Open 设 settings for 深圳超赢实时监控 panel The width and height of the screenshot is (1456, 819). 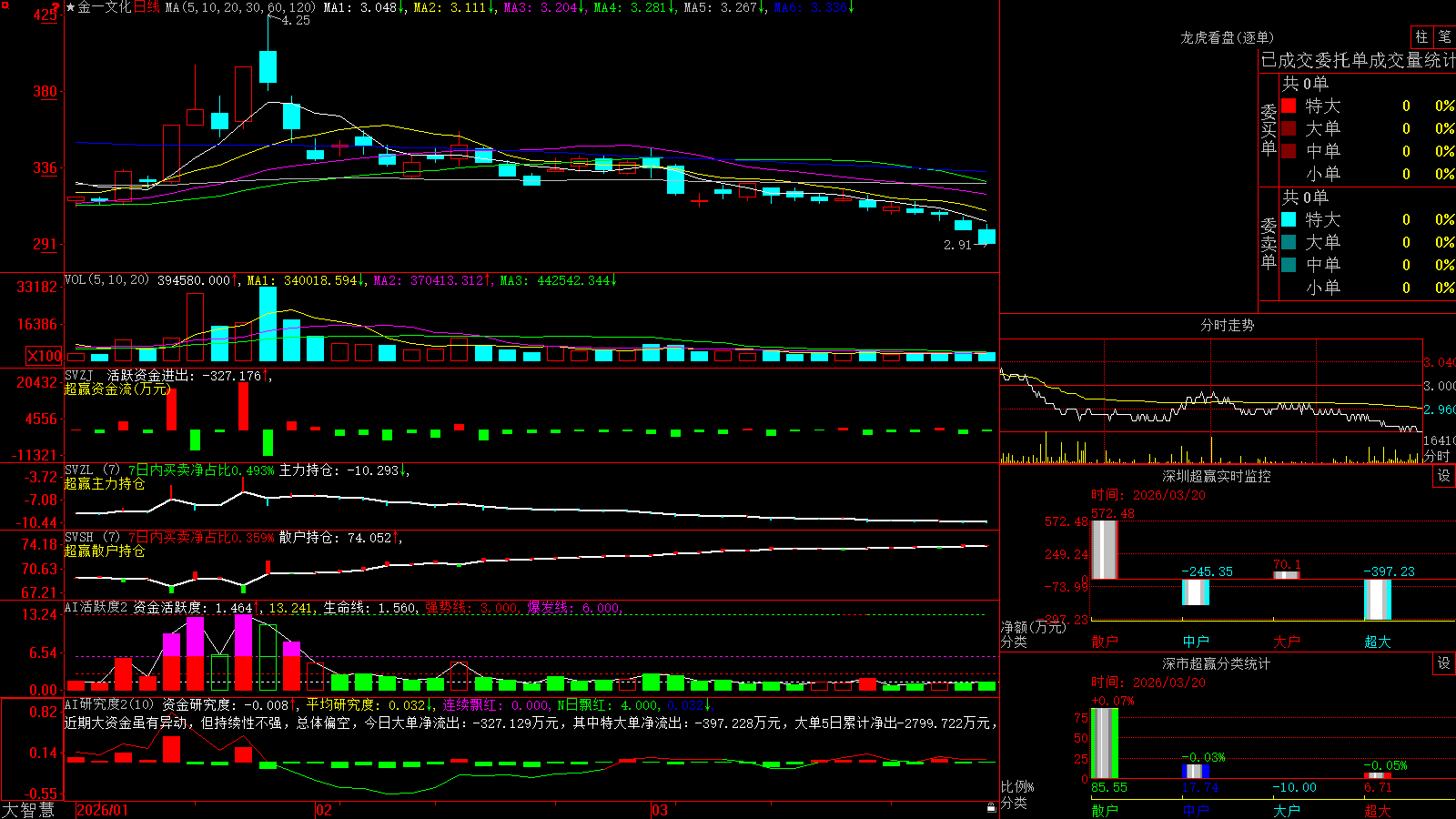point(1444,476)
